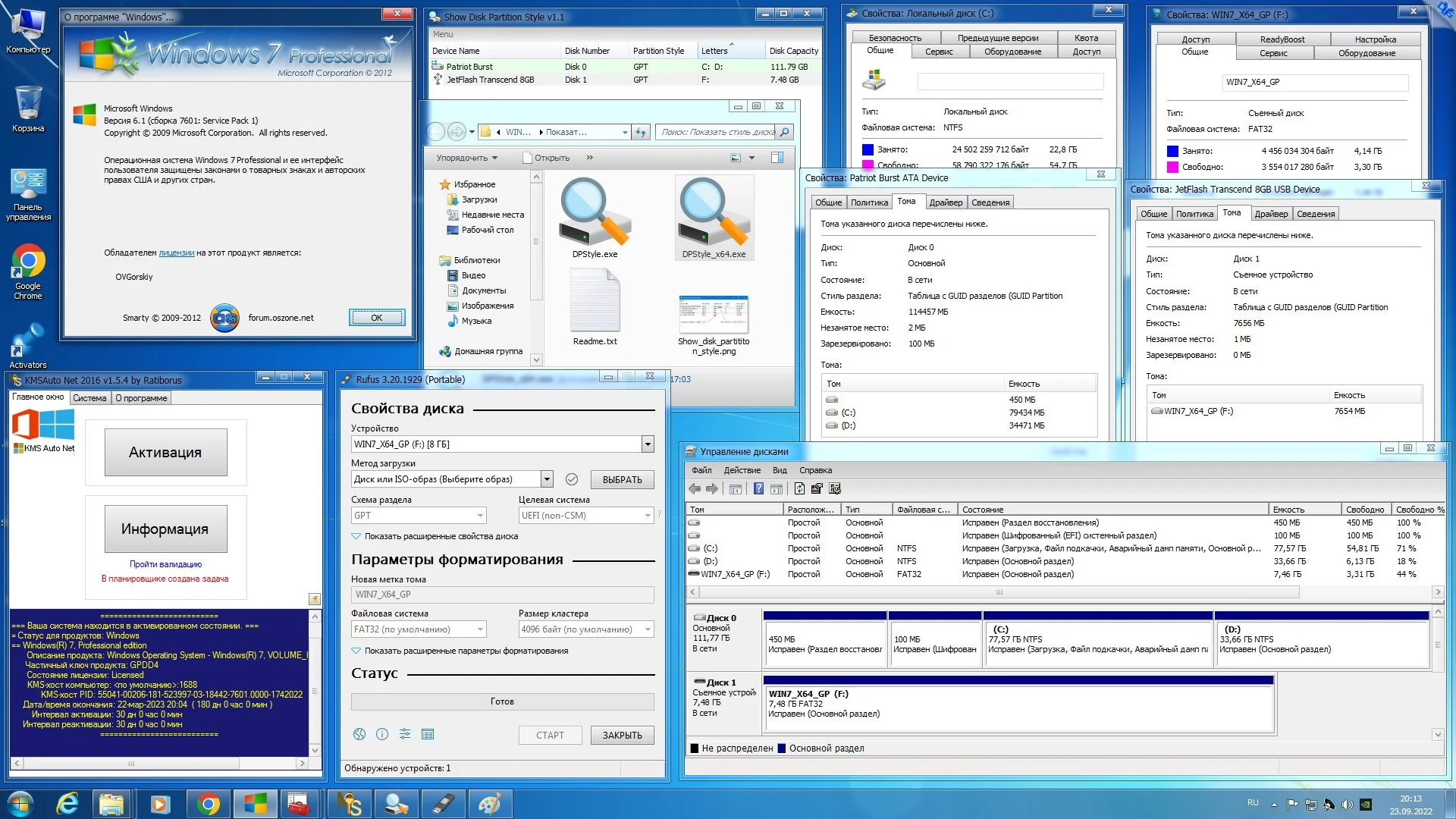The width and height of the screenshot is (1456, 819).
Task: Click Новая метка тома text field
Action: pyautogui.click(x=502, y=595)
